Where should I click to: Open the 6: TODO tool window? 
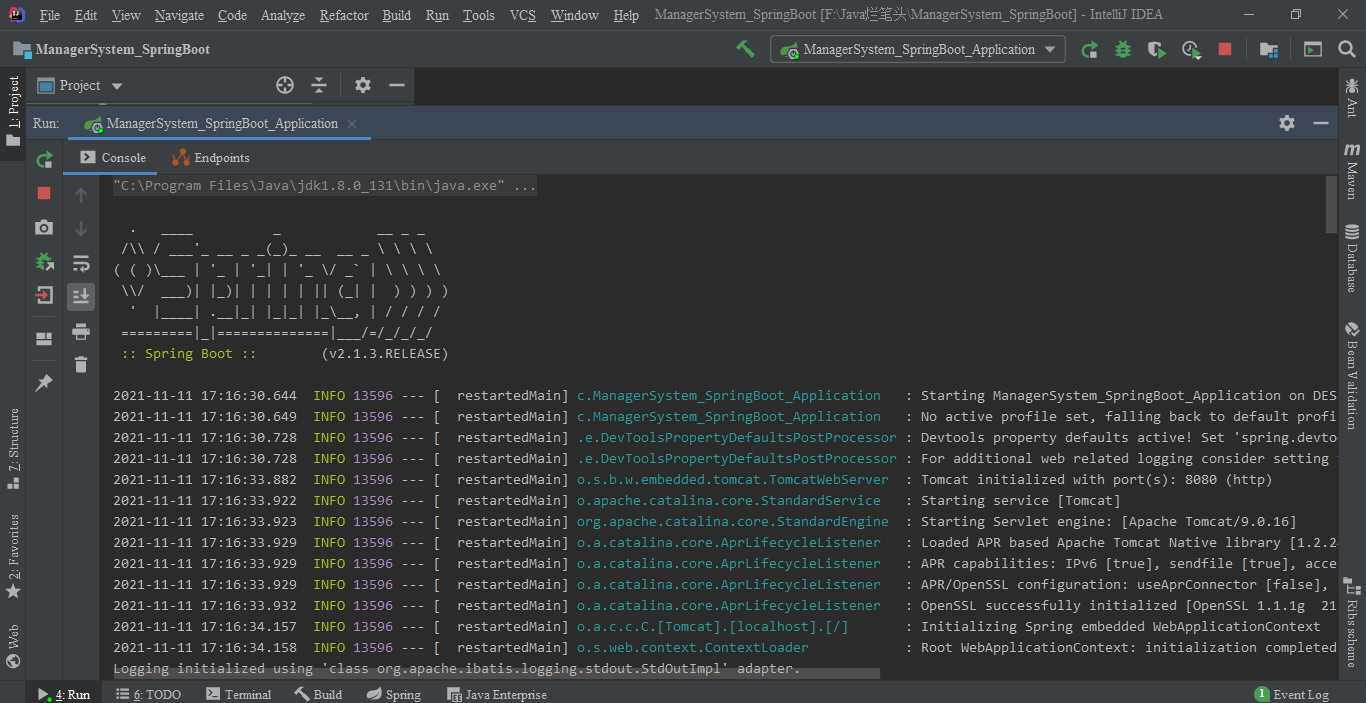point(148,693)
